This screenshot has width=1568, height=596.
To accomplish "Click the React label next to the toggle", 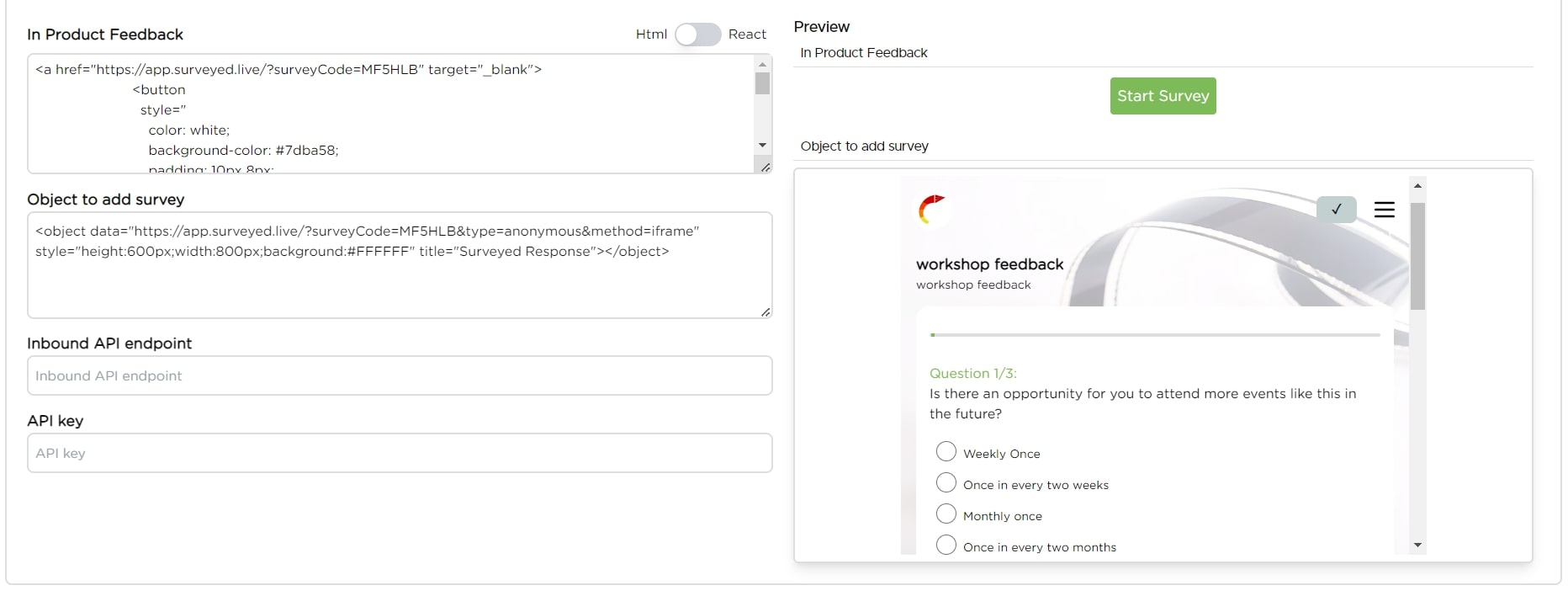I will pos(747,35).
